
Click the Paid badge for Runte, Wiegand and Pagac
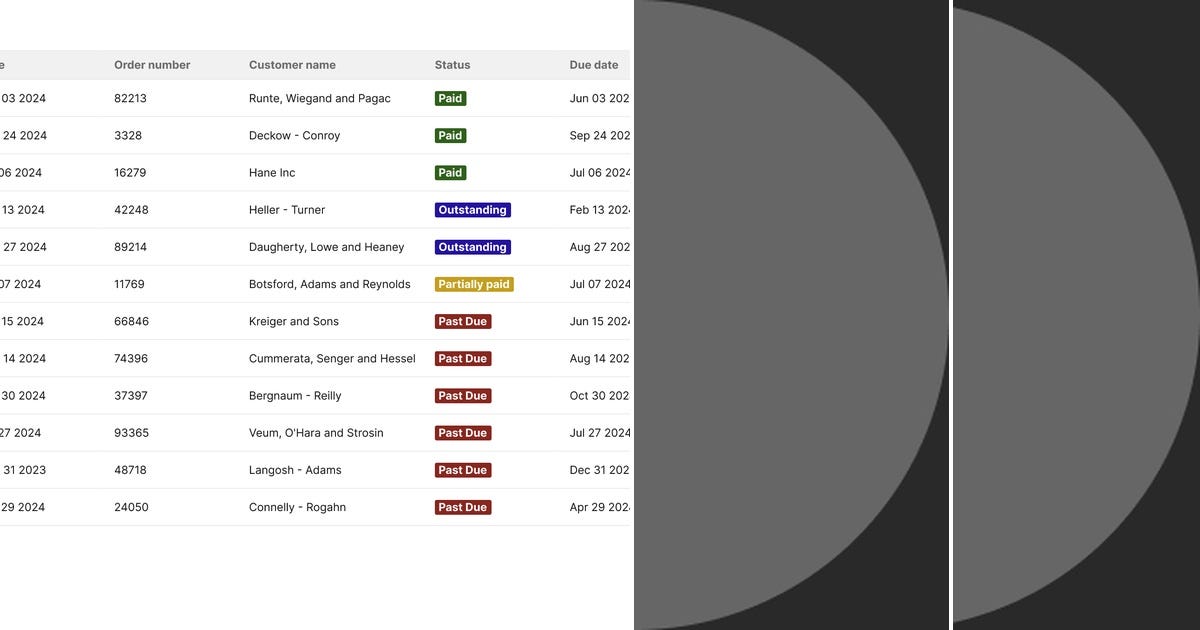450,98
